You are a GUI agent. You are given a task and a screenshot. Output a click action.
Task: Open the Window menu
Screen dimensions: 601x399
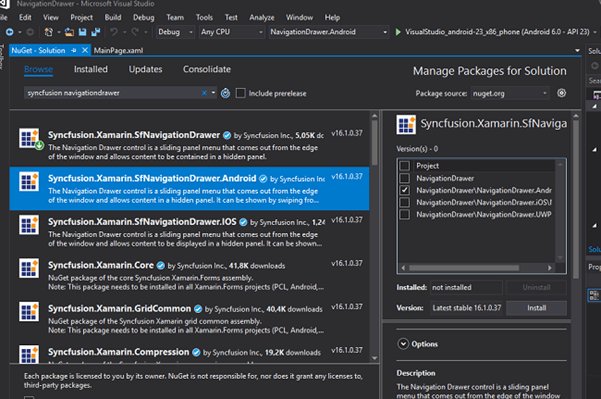[x=299, y=18]
